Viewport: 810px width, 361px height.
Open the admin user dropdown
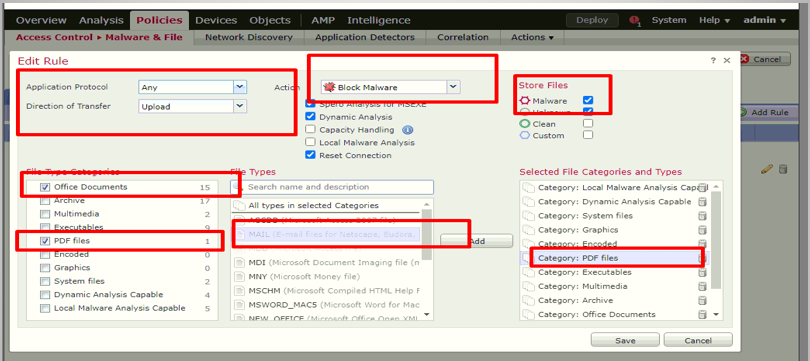pos(765,20)
